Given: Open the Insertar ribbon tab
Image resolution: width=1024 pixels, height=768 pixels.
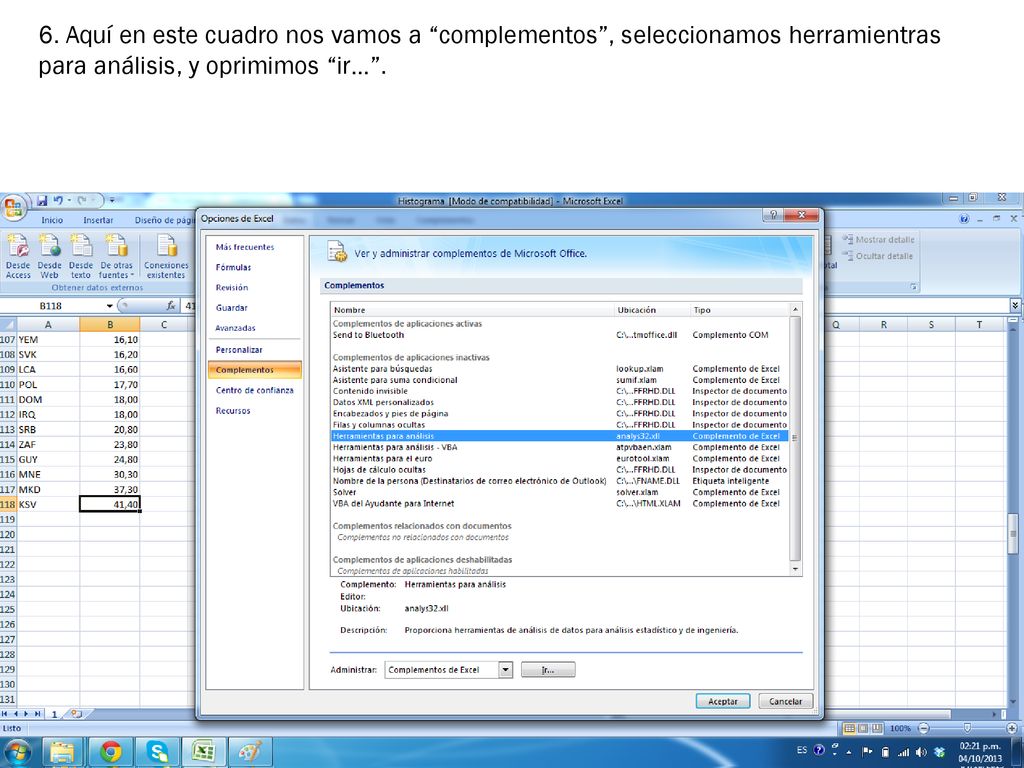Looking at the screenshot, I should click(x=98, y=220).
